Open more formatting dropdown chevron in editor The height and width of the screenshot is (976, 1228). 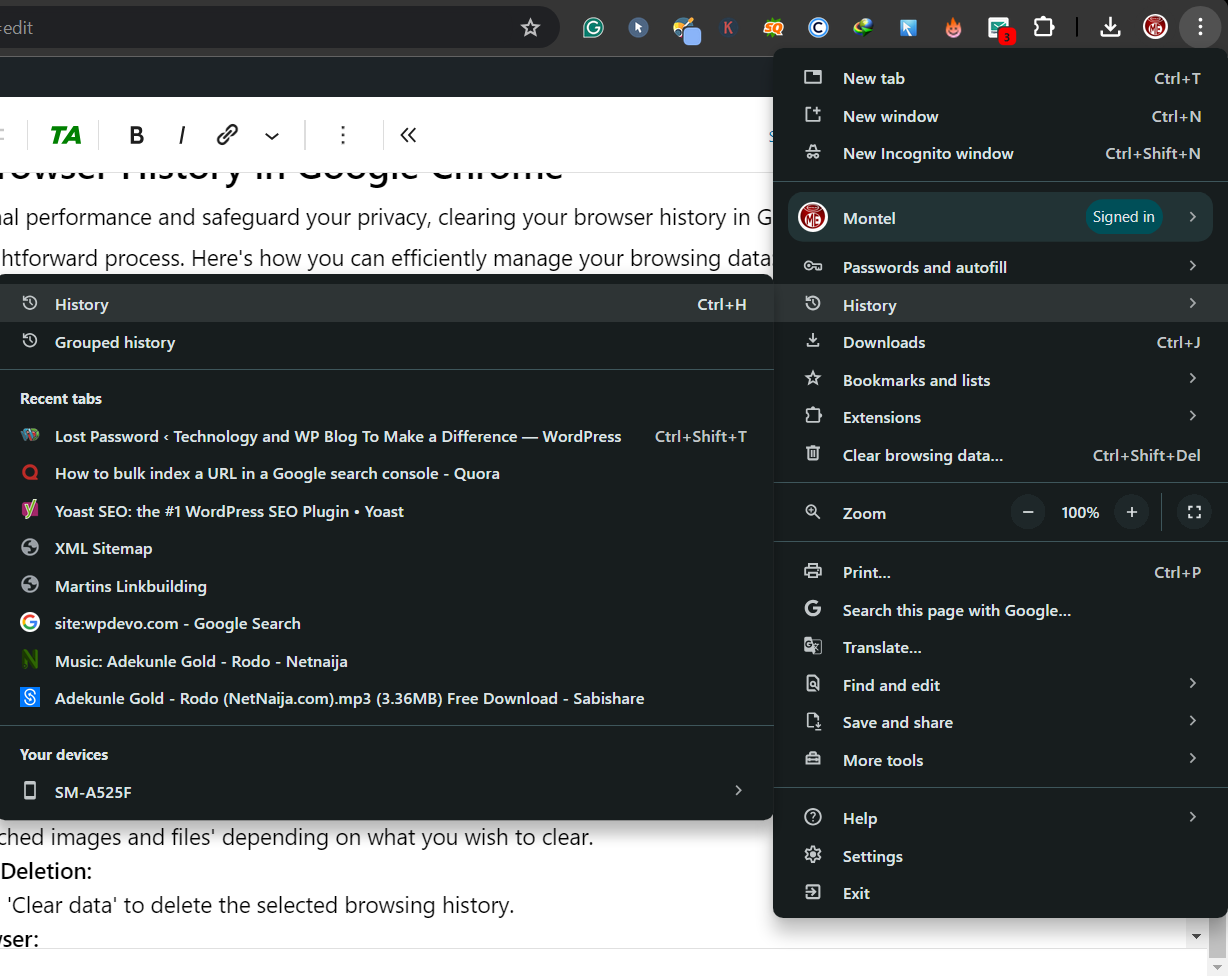click(x=272, y=136)
